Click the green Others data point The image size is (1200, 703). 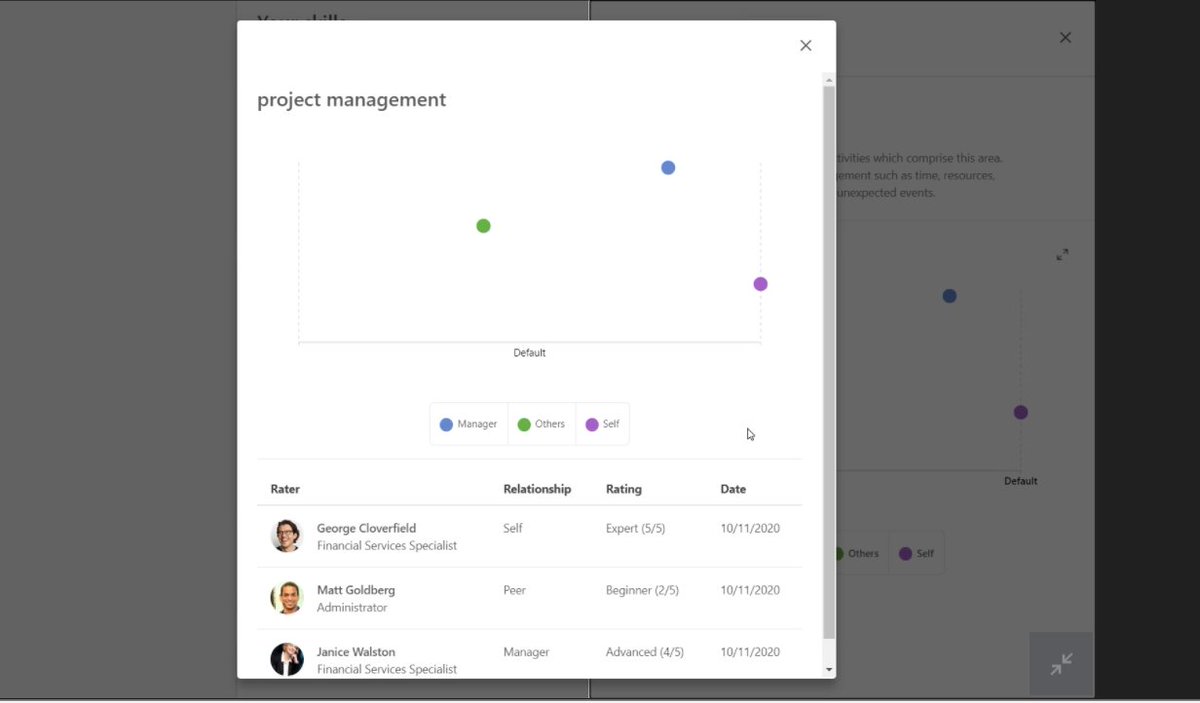483,226
